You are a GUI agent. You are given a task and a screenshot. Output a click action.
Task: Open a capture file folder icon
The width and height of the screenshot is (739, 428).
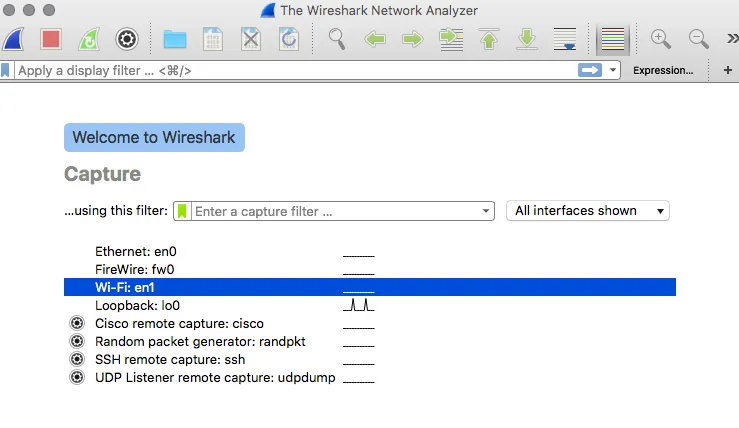[175, 39]
